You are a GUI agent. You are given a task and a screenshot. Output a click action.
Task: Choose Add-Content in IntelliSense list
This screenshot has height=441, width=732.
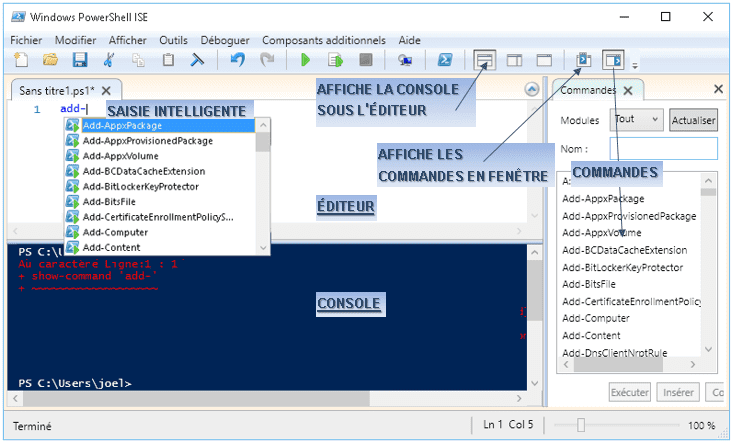click(161, 247)
